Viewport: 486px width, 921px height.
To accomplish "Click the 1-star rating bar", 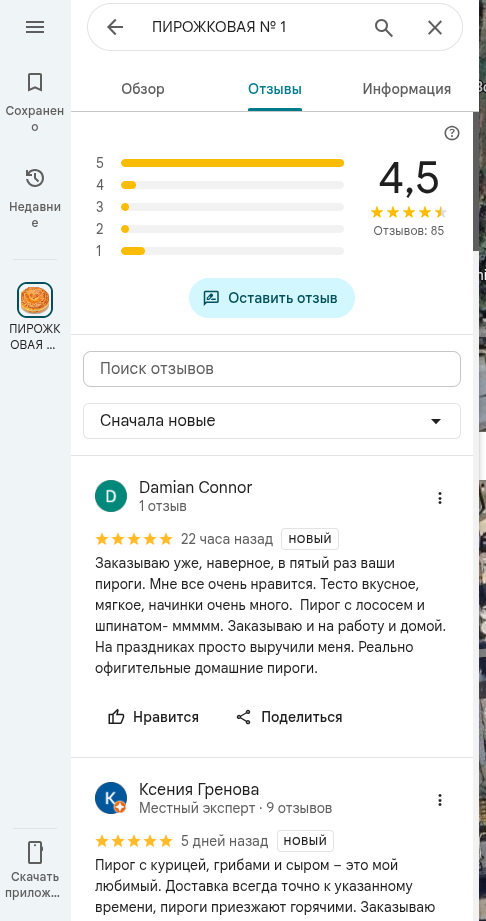I will point(232,251).
